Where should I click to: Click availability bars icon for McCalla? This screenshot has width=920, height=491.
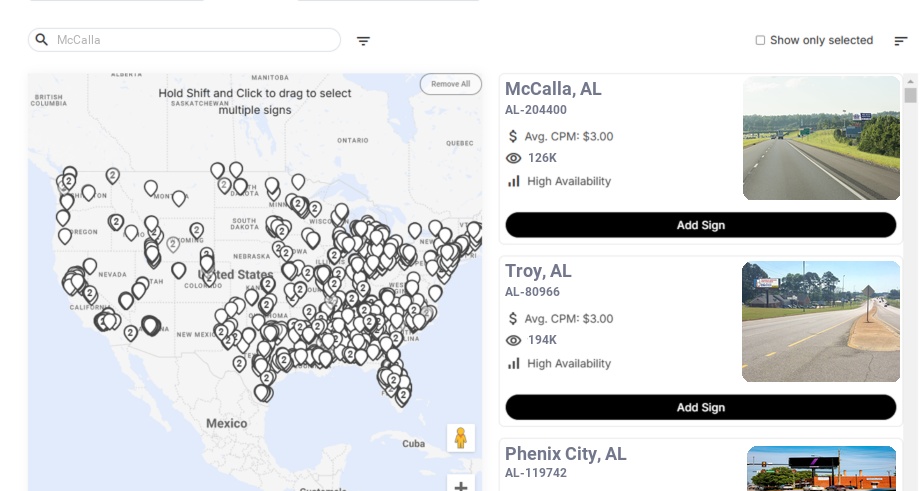click(513, 181)
